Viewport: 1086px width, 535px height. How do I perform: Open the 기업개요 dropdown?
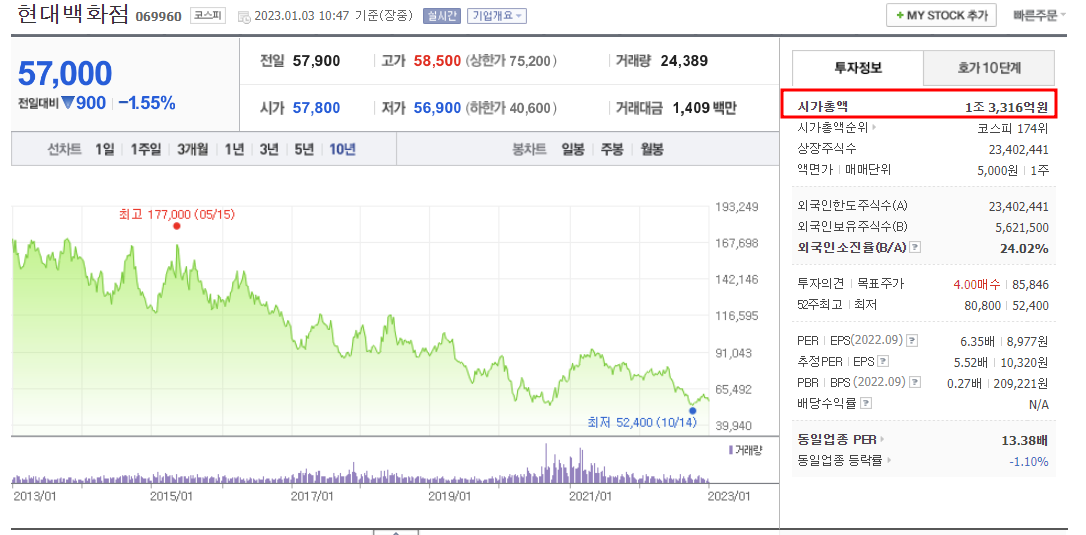(x=497, y=16)
